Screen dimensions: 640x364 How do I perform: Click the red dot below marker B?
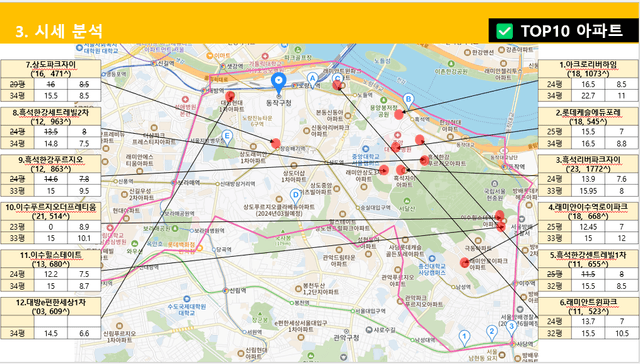pyautogui.click(x=399, y=115)
